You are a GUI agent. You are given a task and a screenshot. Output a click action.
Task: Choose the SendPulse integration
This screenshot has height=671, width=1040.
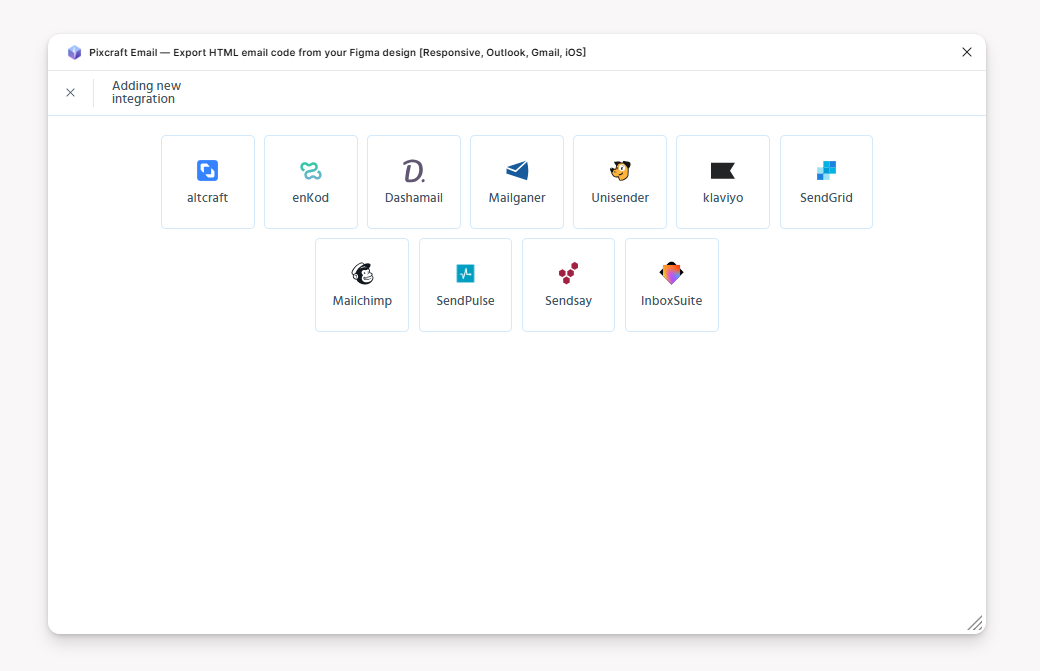tap(465, 285)
